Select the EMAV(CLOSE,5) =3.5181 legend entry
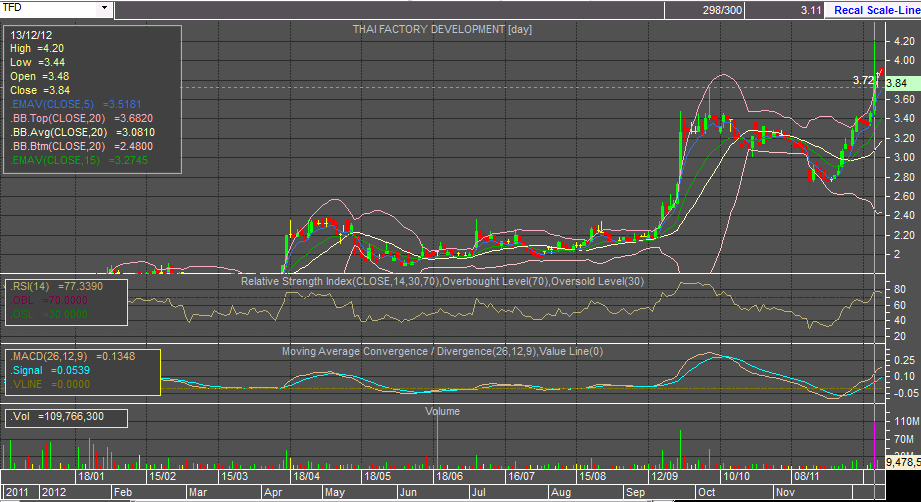Viewport: 921px width, 502px height. (76, 105)
